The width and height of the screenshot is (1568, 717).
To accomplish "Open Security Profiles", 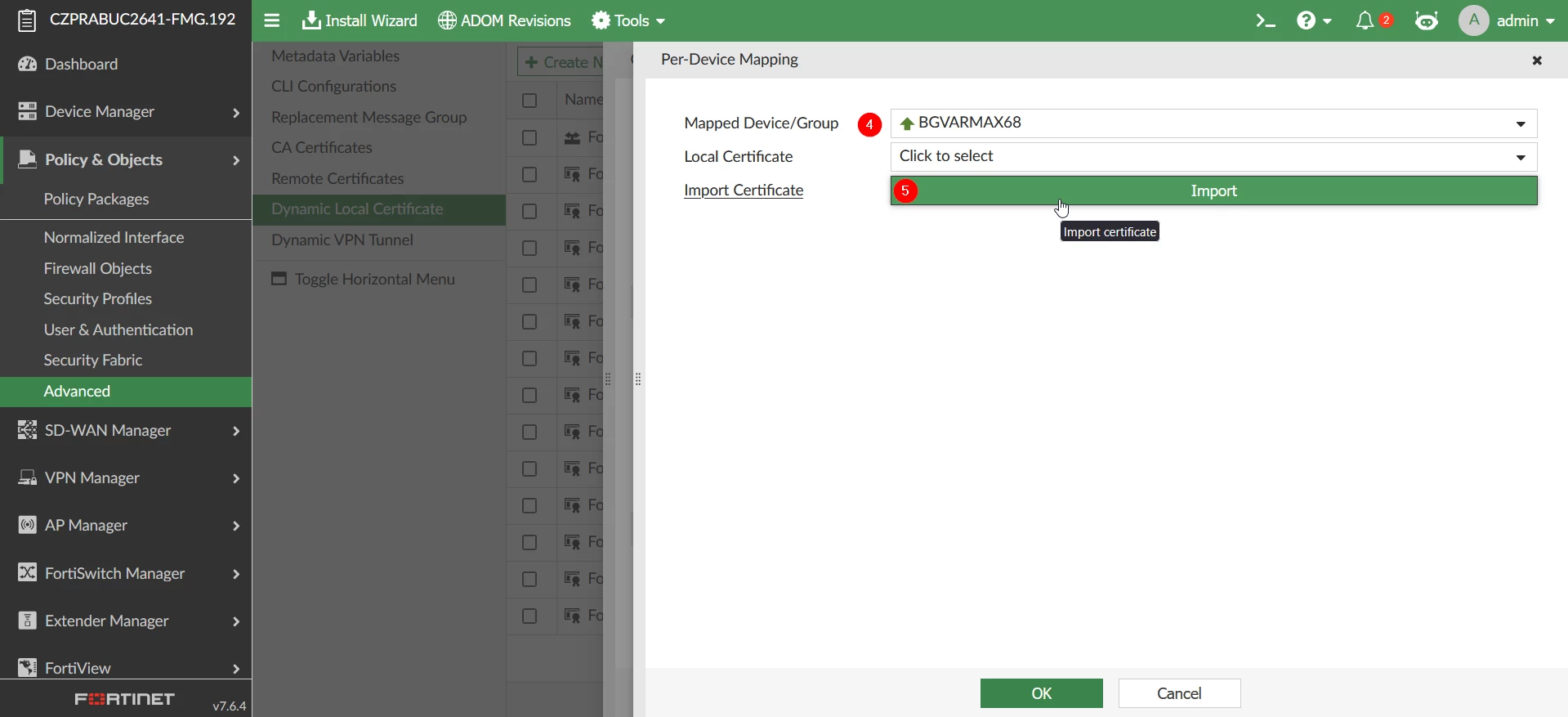I will point(97,298).
